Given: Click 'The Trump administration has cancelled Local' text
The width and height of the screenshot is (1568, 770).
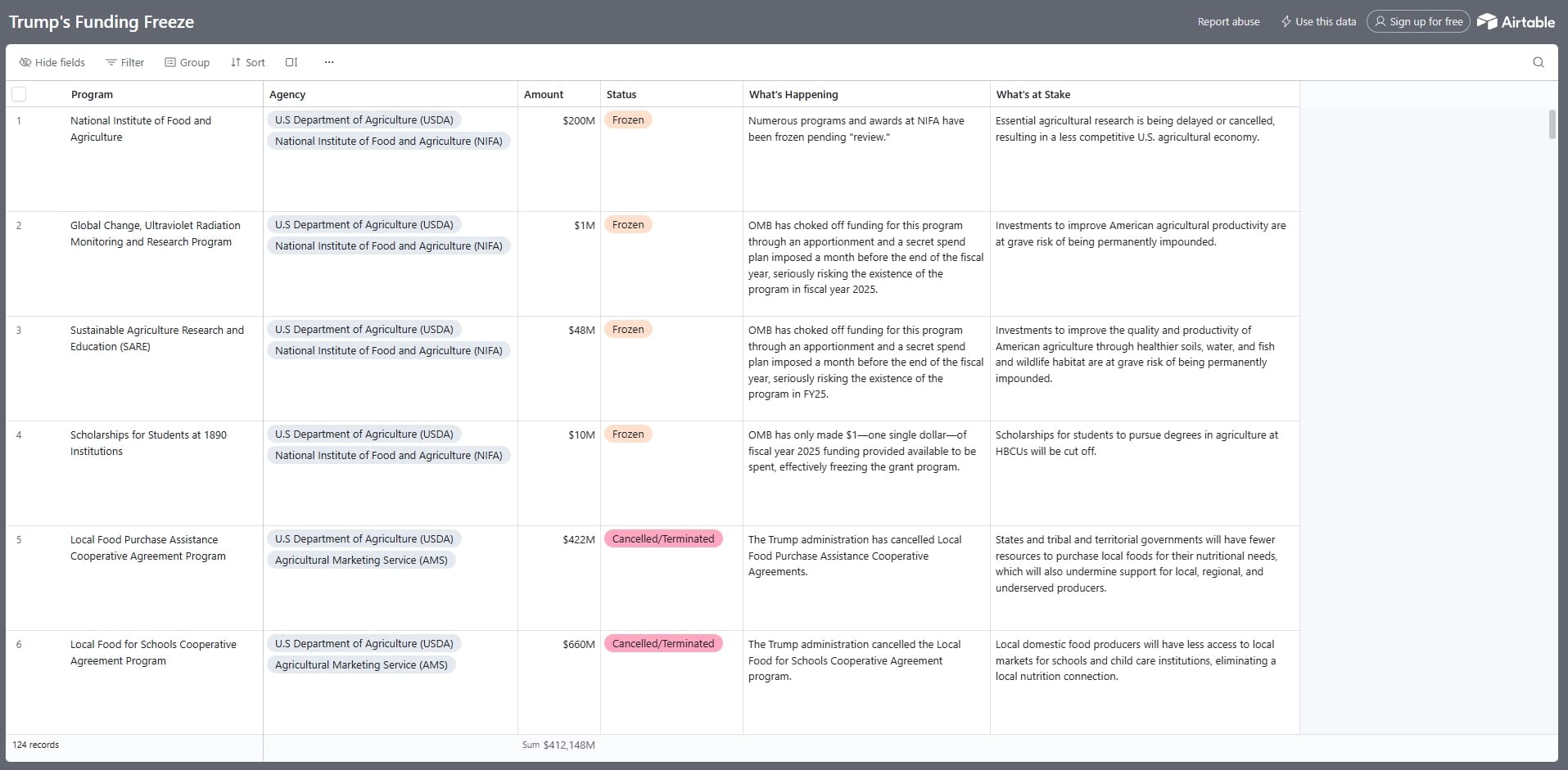Looking at the screenshot, I should coord(855,556).
